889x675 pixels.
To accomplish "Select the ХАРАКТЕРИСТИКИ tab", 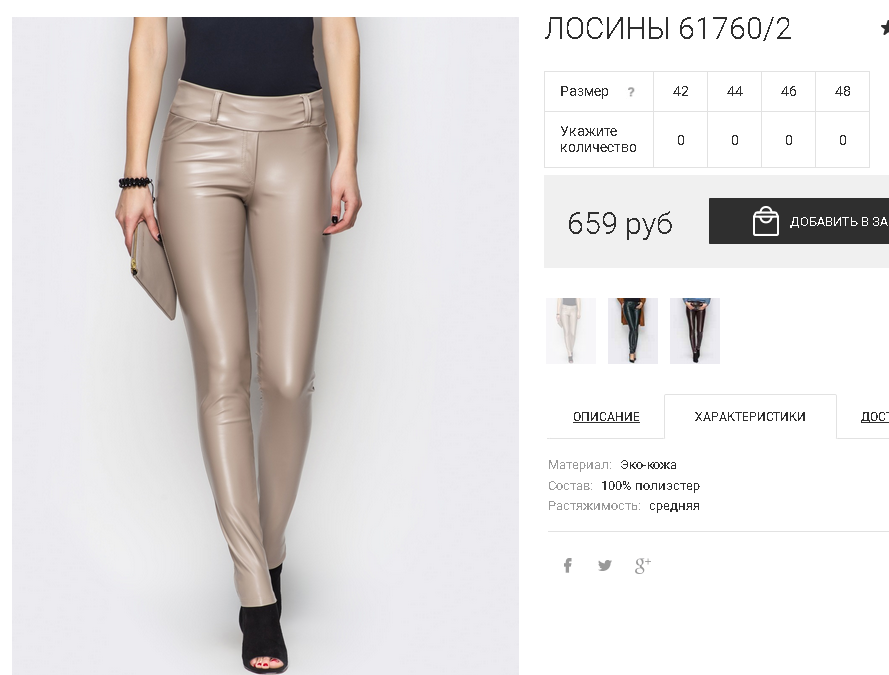I will [750, 417].
